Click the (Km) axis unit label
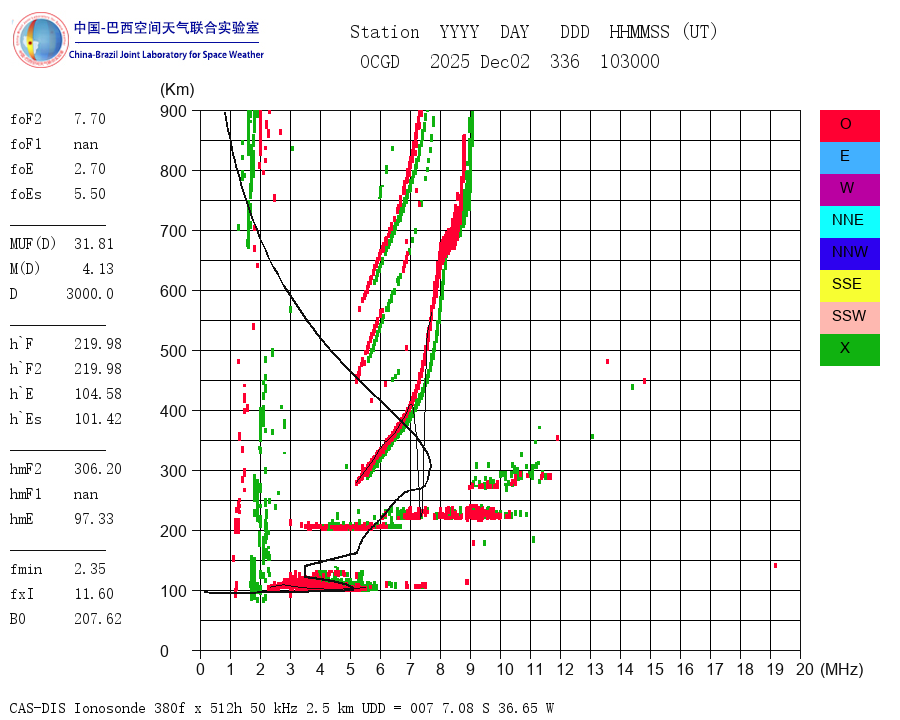 177,90
